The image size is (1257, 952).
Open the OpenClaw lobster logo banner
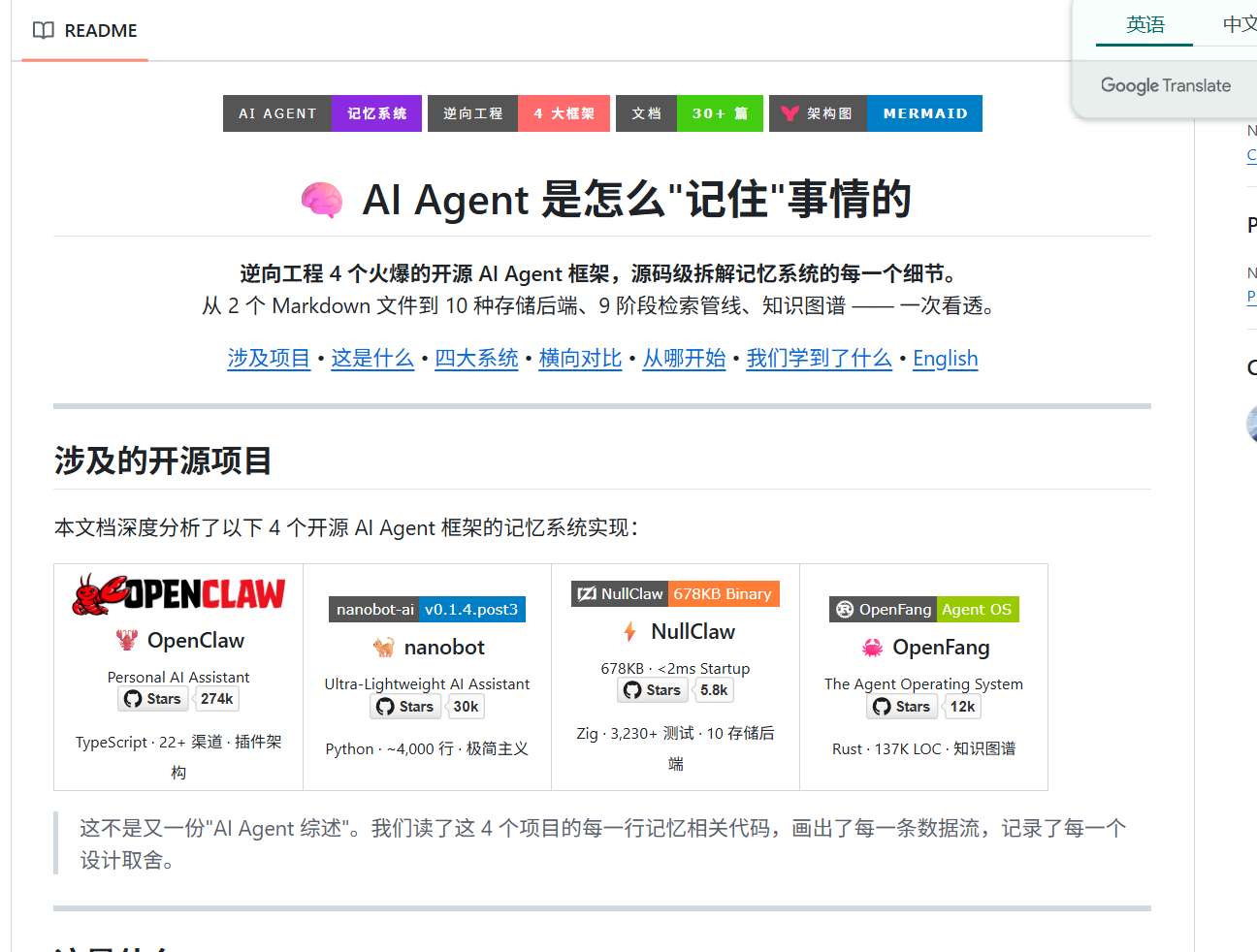[178, 595]
